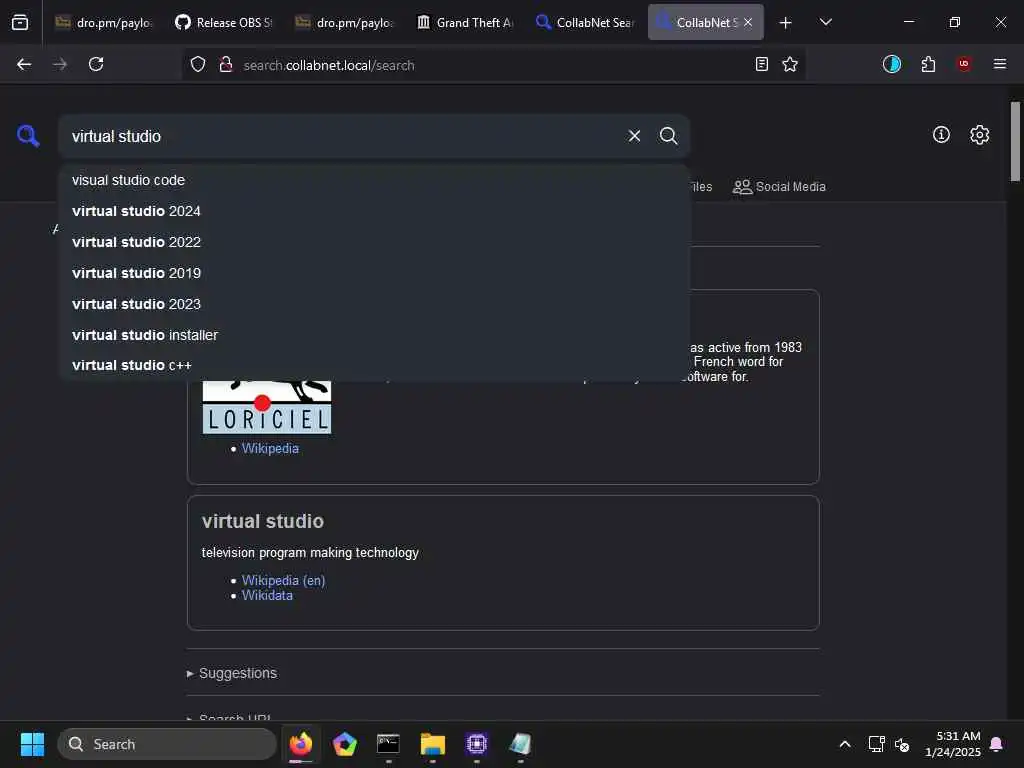Click the blue circular extension icon in toolbar

click(891, 64)
